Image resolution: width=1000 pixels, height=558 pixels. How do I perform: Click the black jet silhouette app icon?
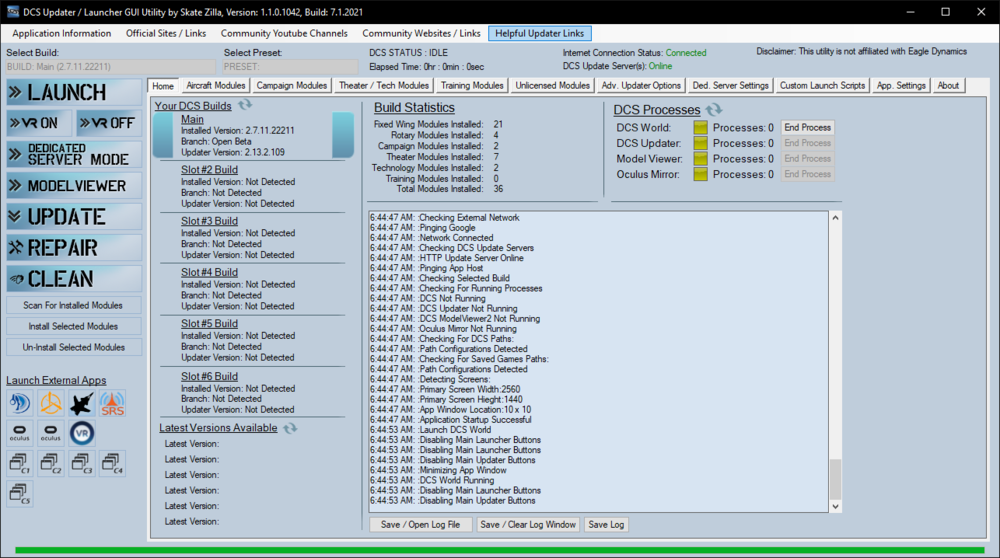coord(82,403)
